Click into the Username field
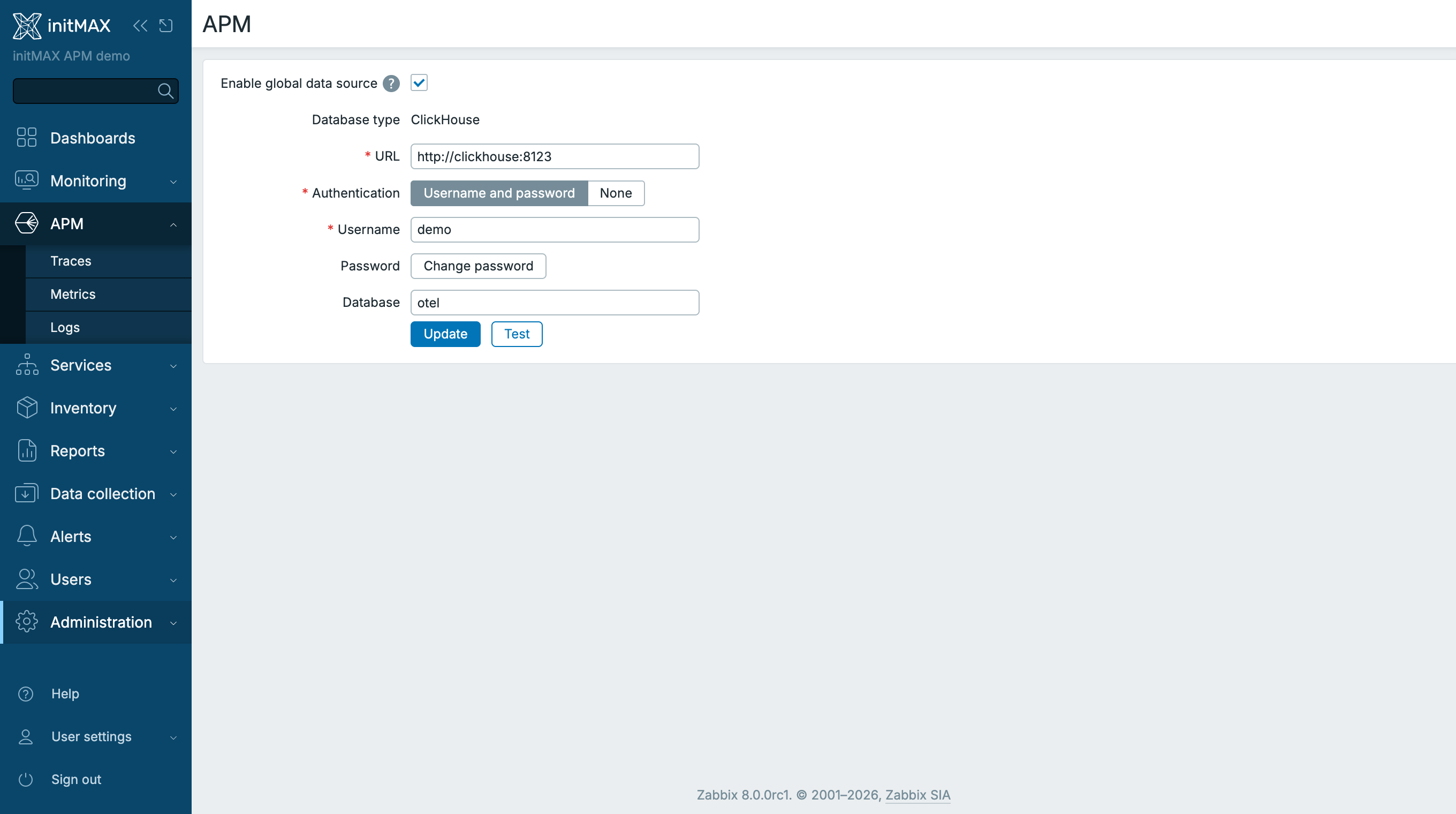The image size is (1456, 814). [x=555, y=230]
